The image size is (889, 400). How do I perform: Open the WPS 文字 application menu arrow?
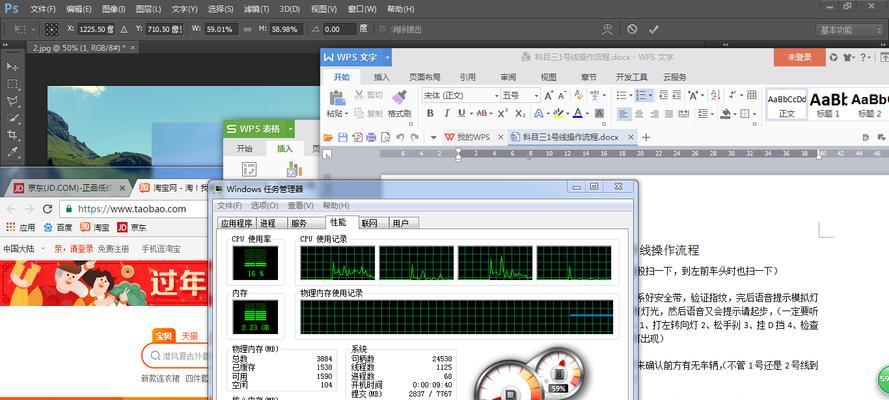coord(387,57)
